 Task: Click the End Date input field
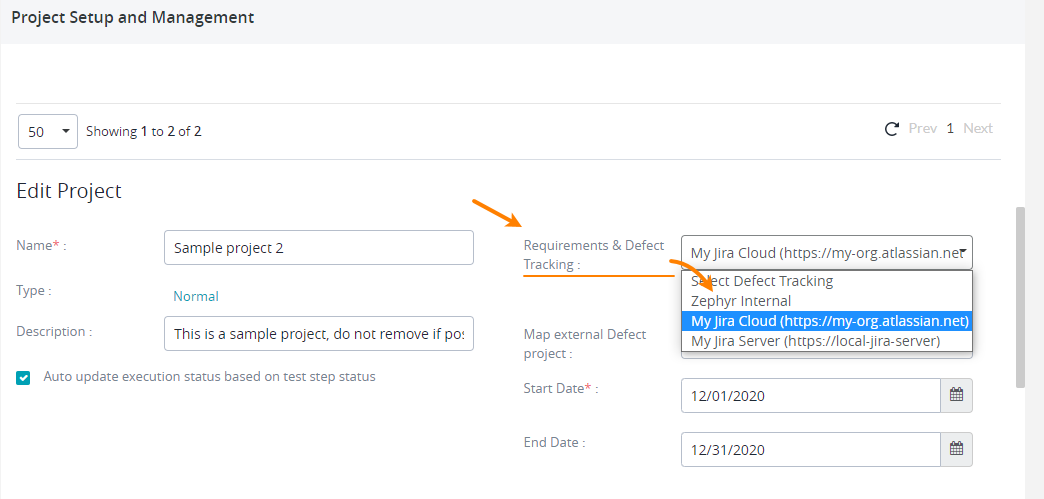point(810,449)
